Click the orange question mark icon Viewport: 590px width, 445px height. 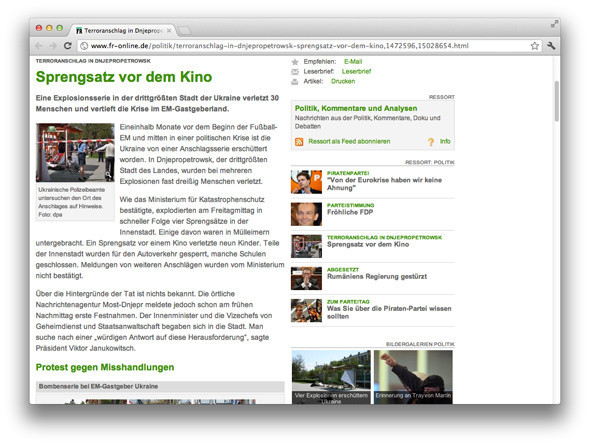(430, 142)
